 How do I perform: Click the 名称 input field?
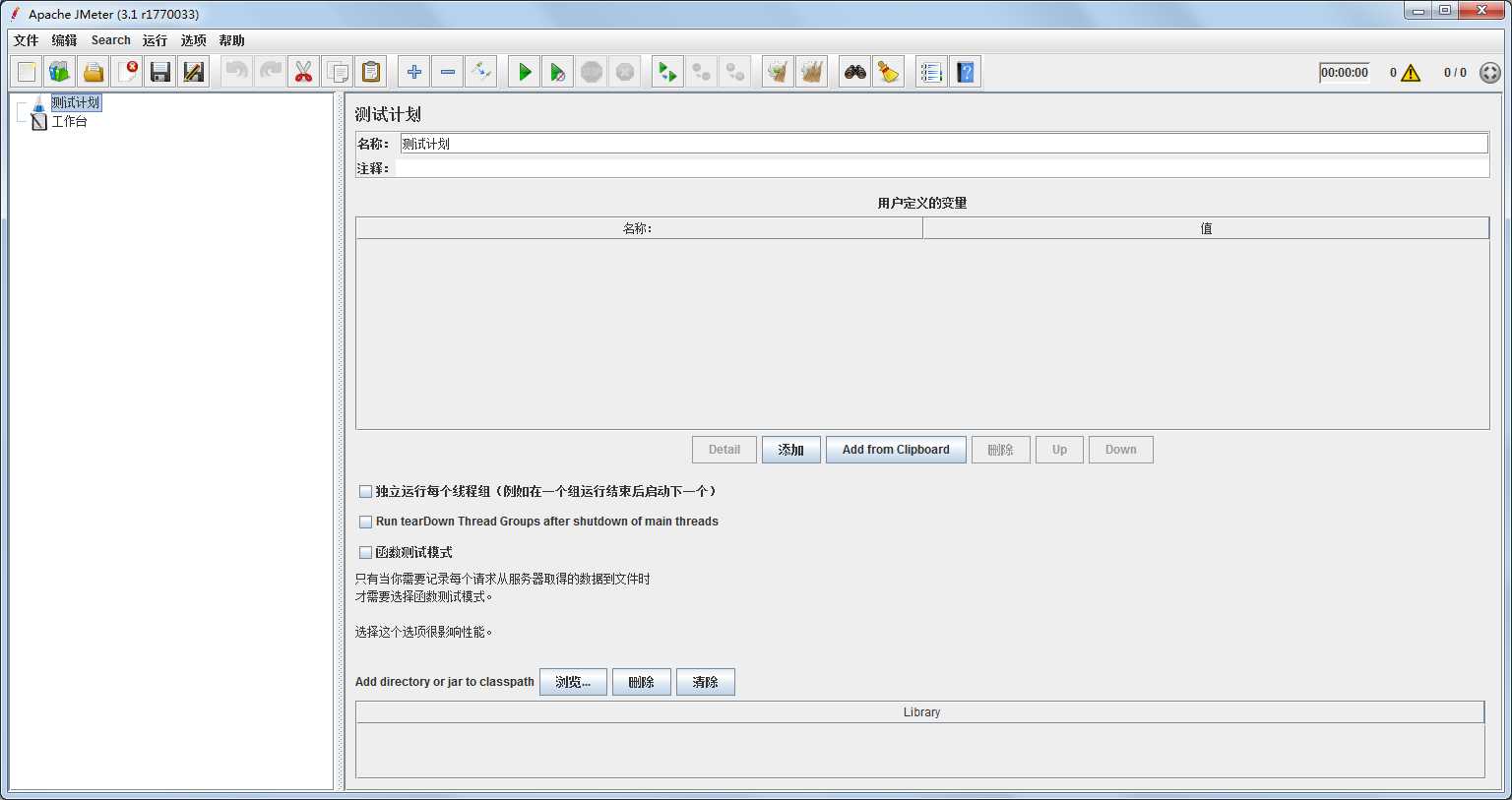coord(944,144)
